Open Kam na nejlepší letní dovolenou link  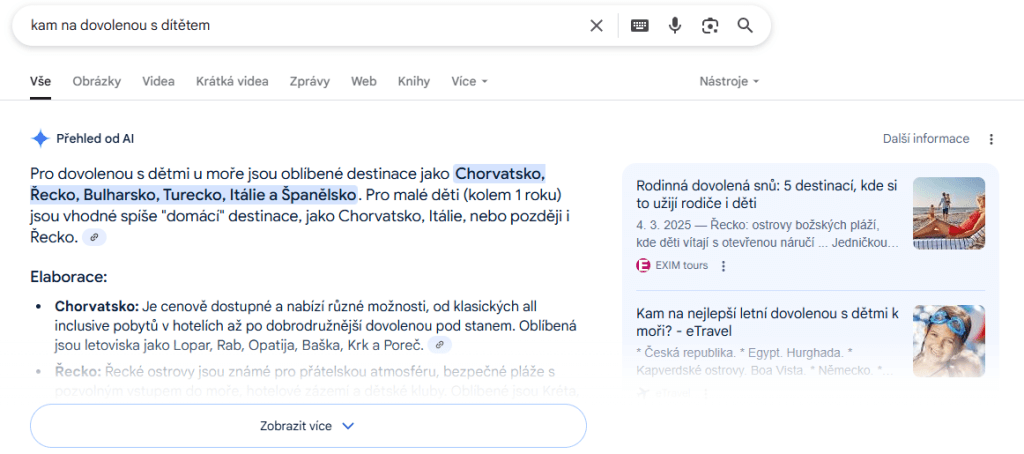pos(767,322)
